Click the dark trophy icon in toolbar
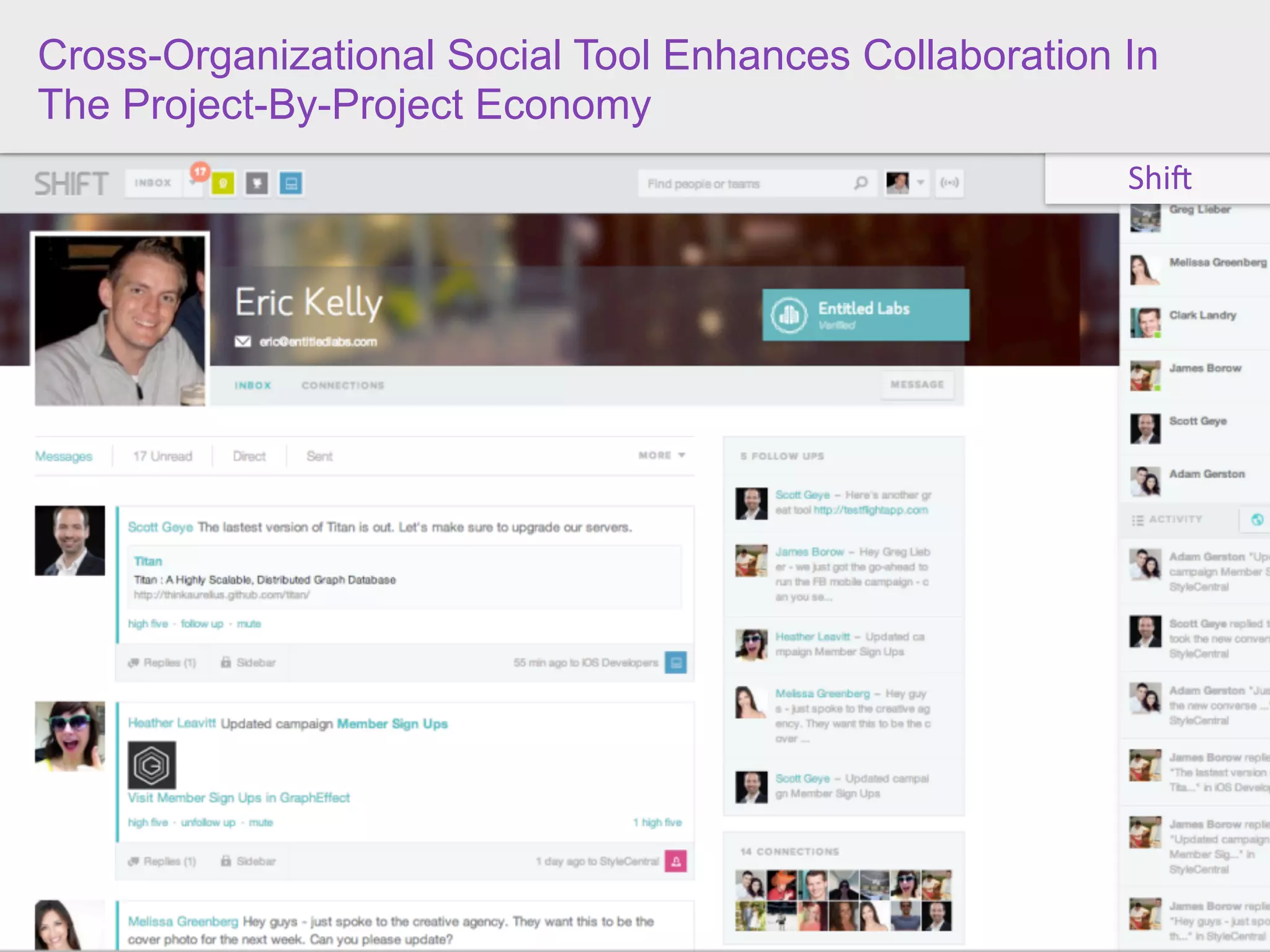The width and height of the screenshot is (1270, 952). click(257, 183)
